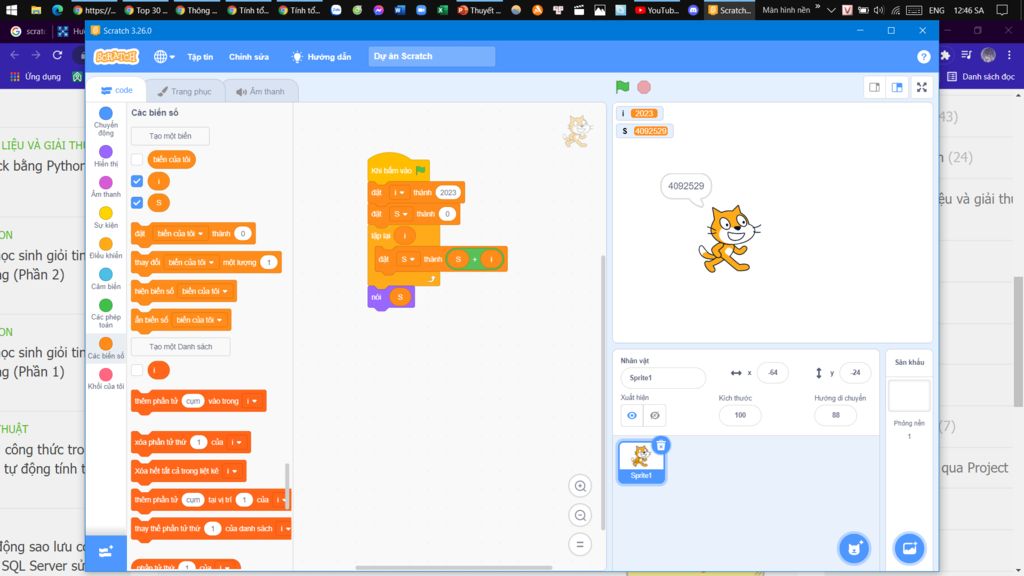Click the Scratch logo

[x=116, y=57]
